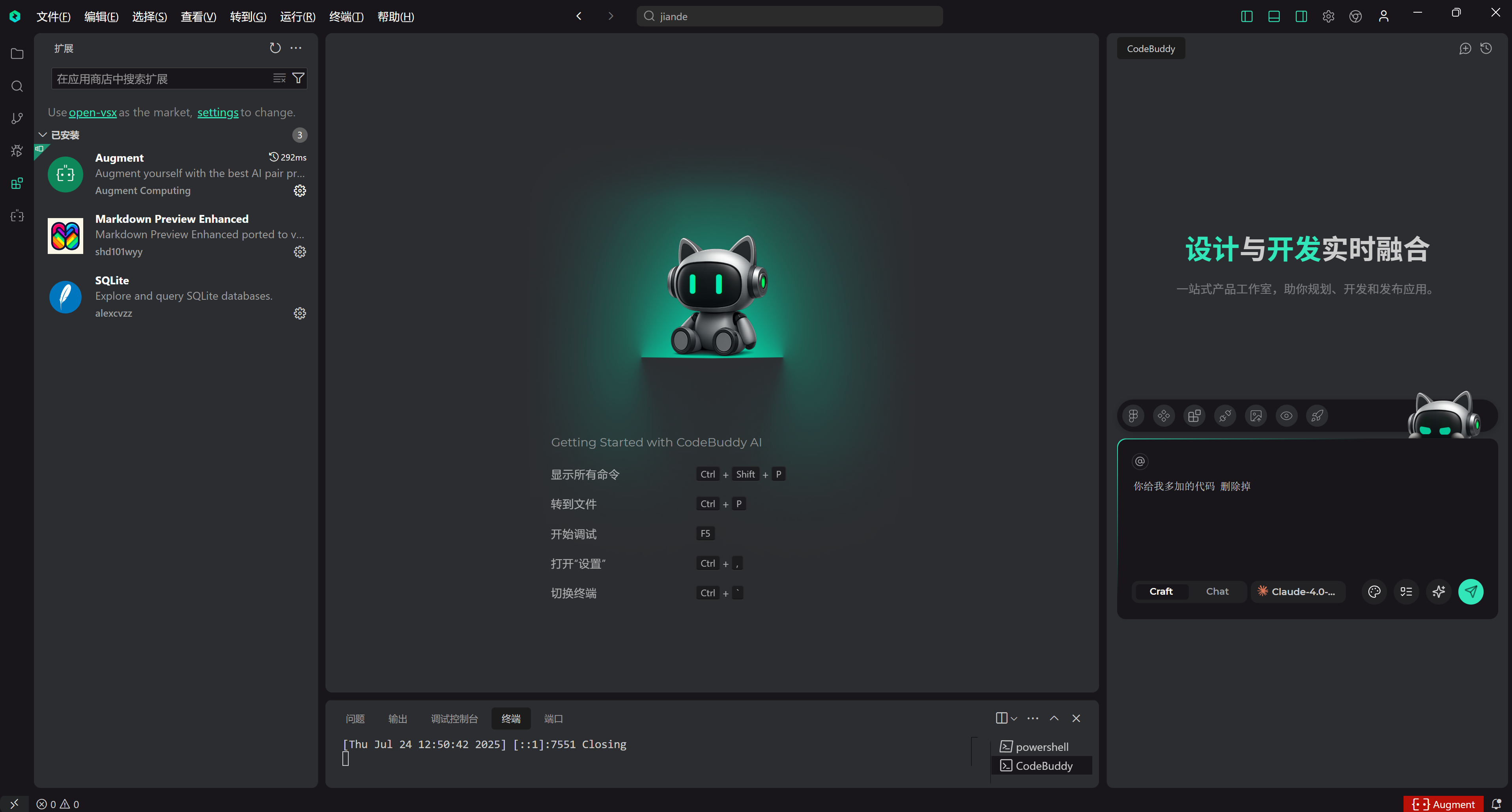Clear extensions search results icon
The width and height of the screenshot is (1512, 812).
point(279,78)
